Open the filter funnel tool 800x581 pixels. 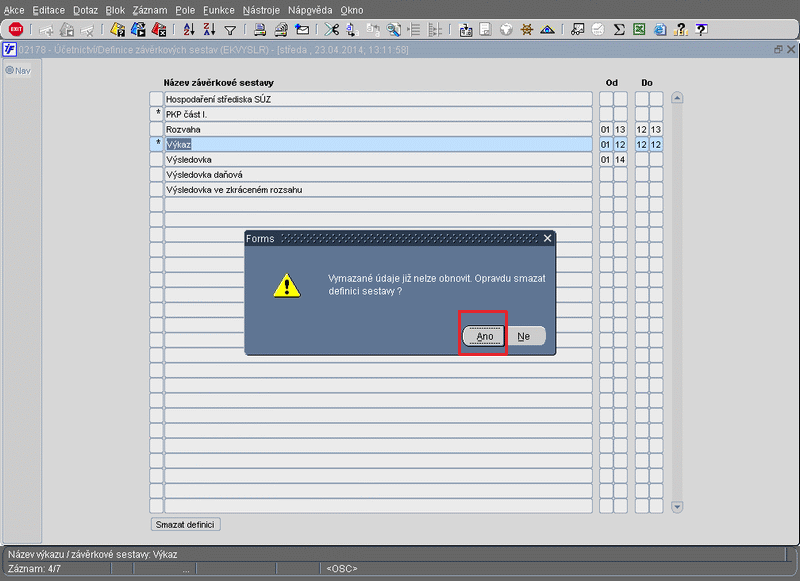point(230,31)
